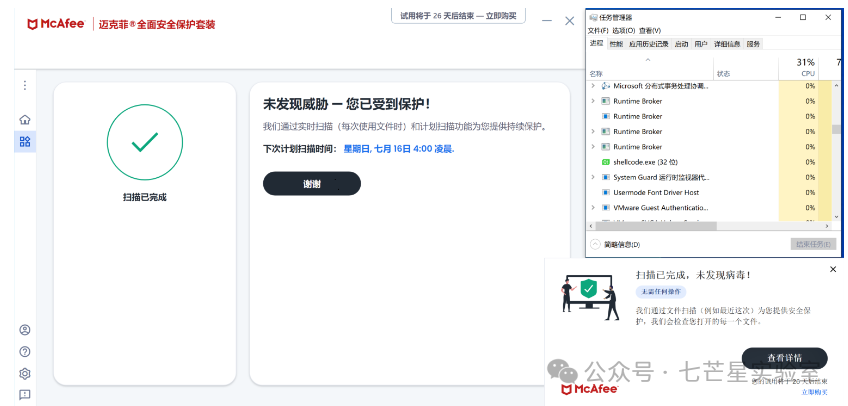Click the horizontal scrollbar right arrow

coord(827,225)
